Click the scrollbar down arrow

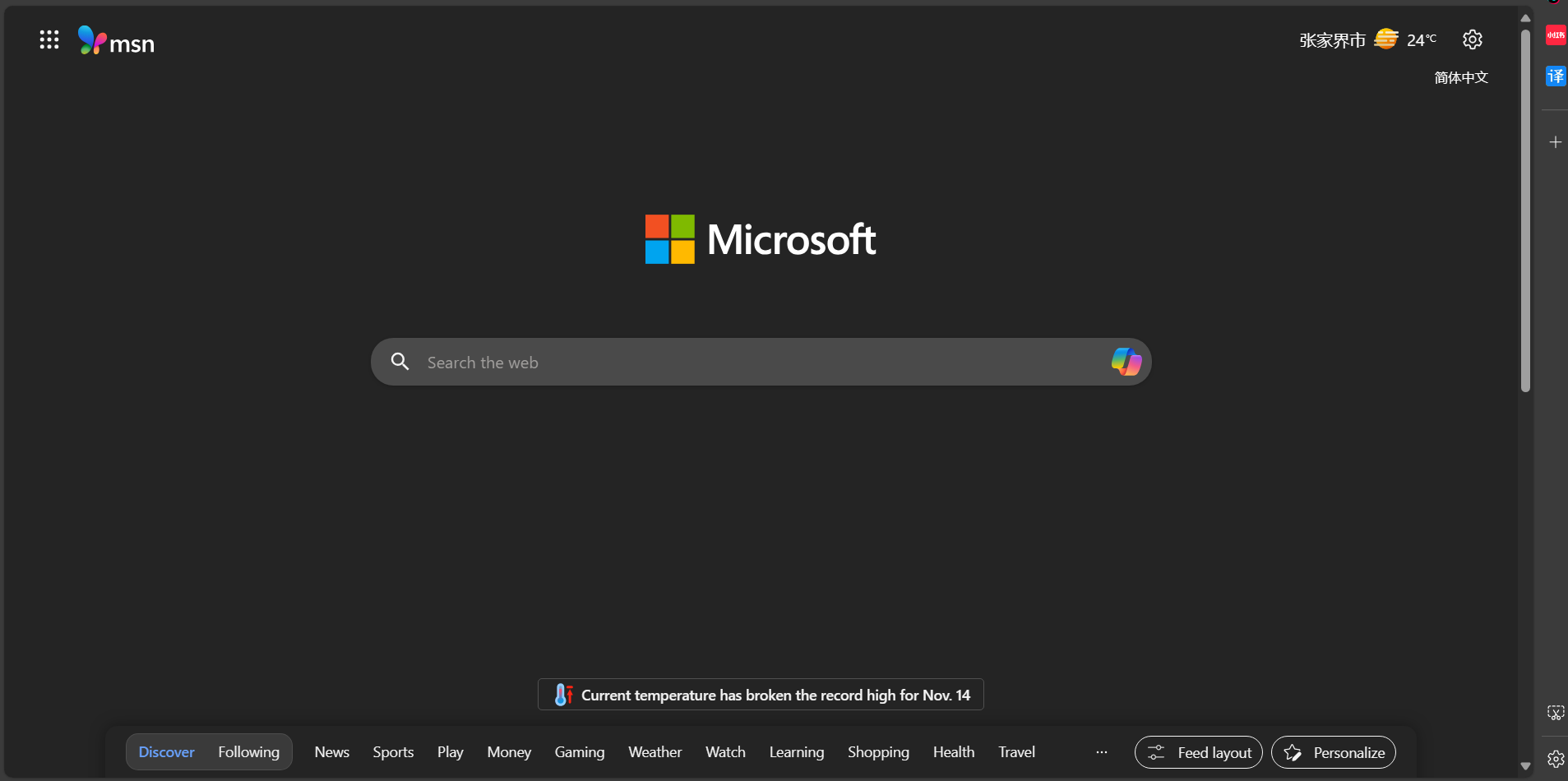click(x=1525, y=766)
